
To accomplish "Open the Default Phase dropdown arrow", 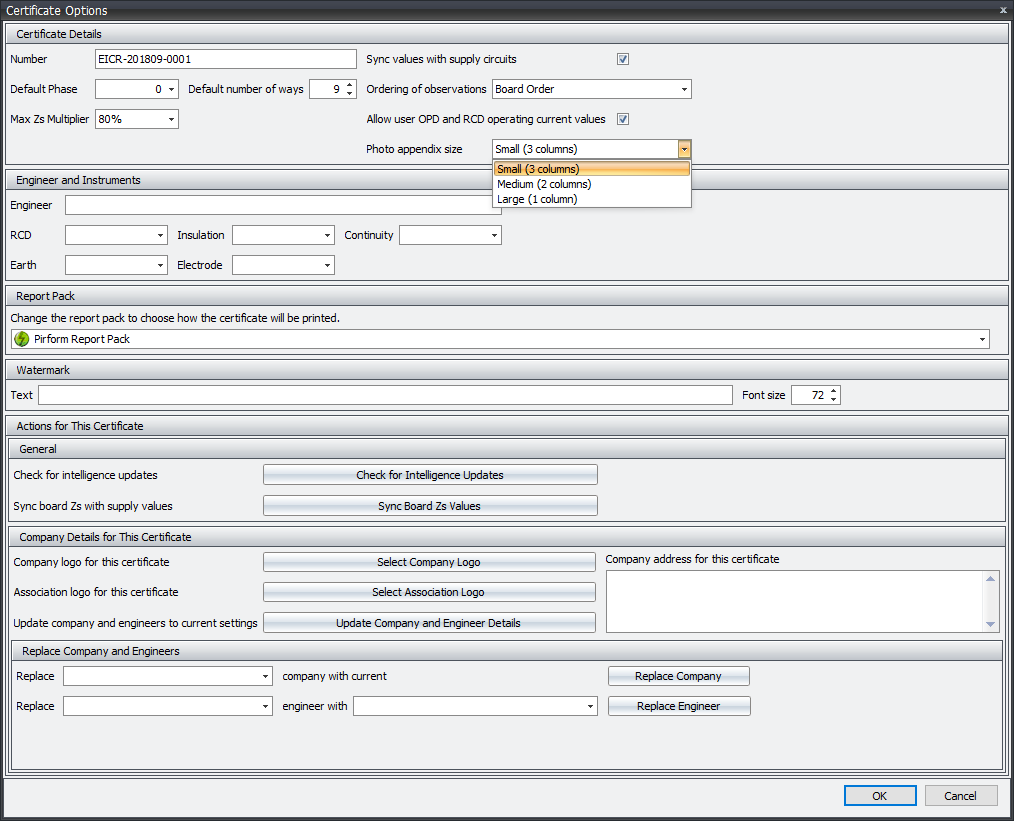I will pyautogui.click(x=172, y=89).
